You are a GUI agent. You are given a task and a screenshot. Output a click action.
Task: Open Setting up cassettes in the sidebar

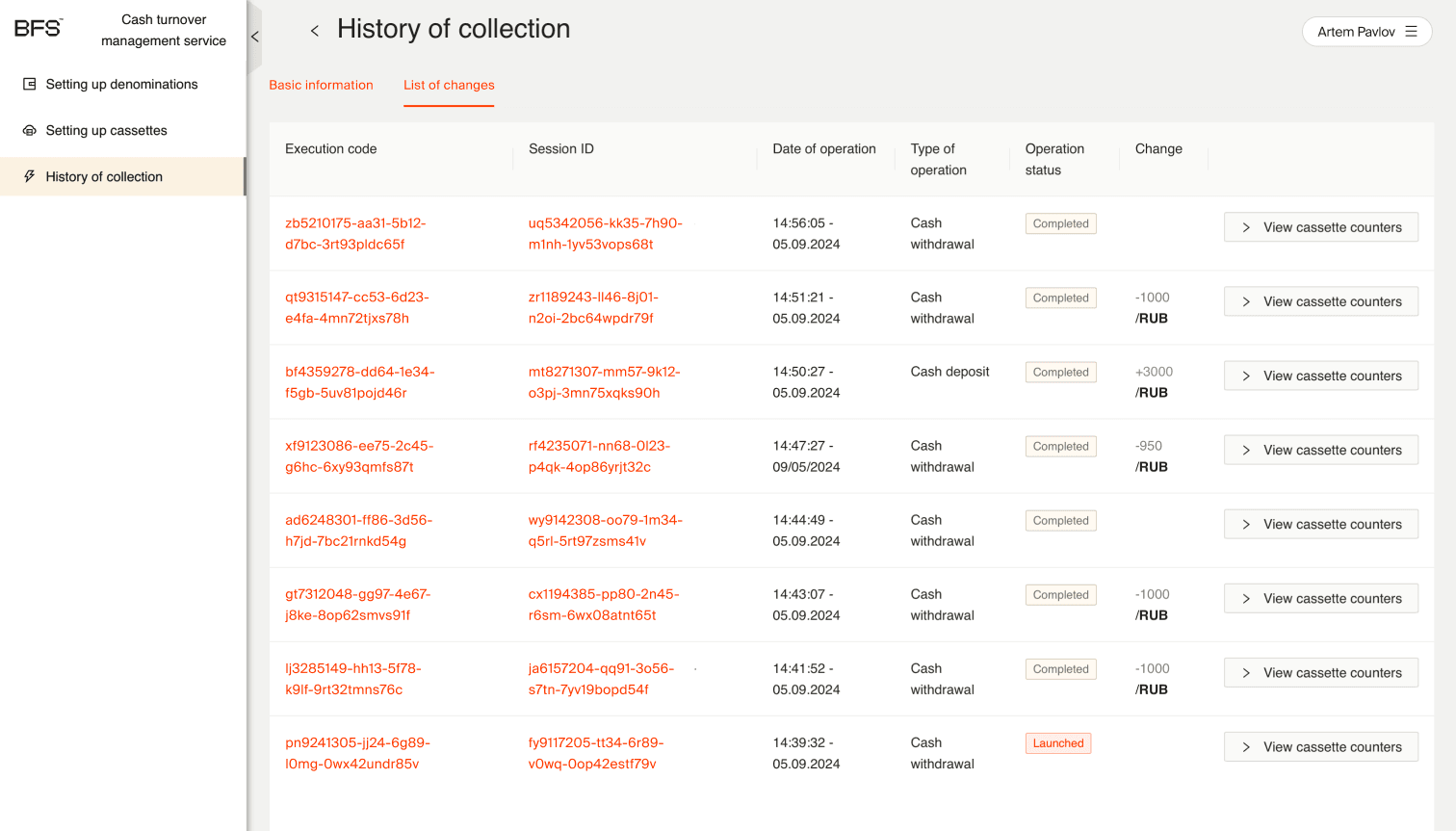click(122, 131)
